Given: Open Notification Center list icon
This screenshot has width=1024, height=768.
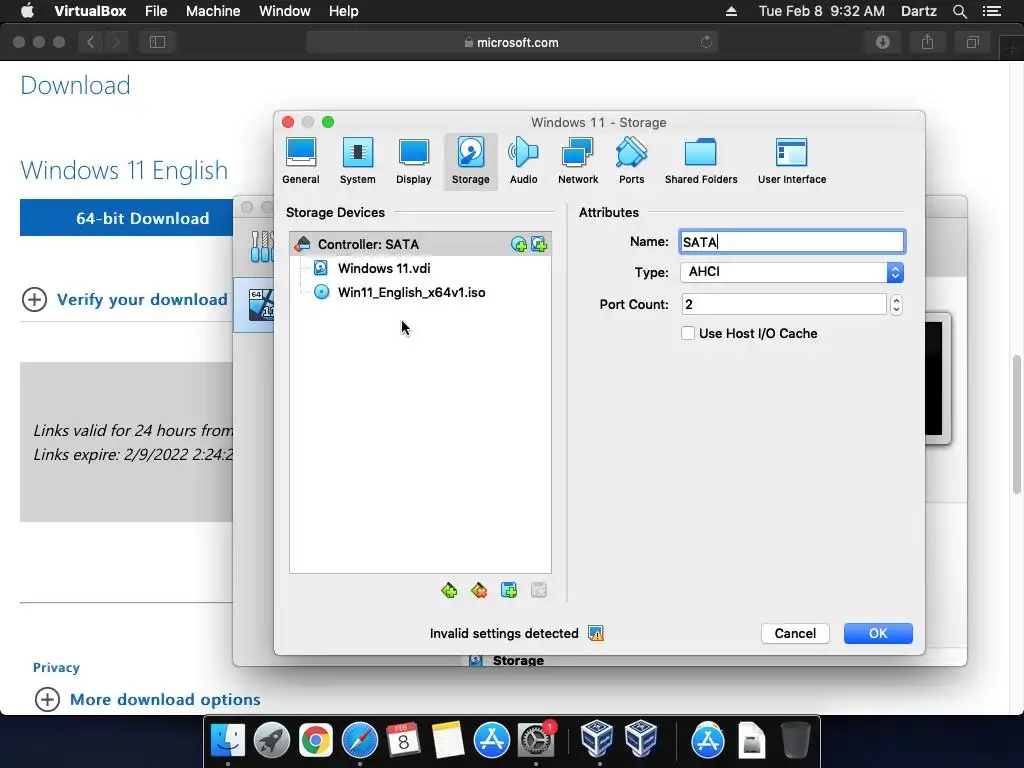Looking at the screenshot, I should [x=991, y=11].
